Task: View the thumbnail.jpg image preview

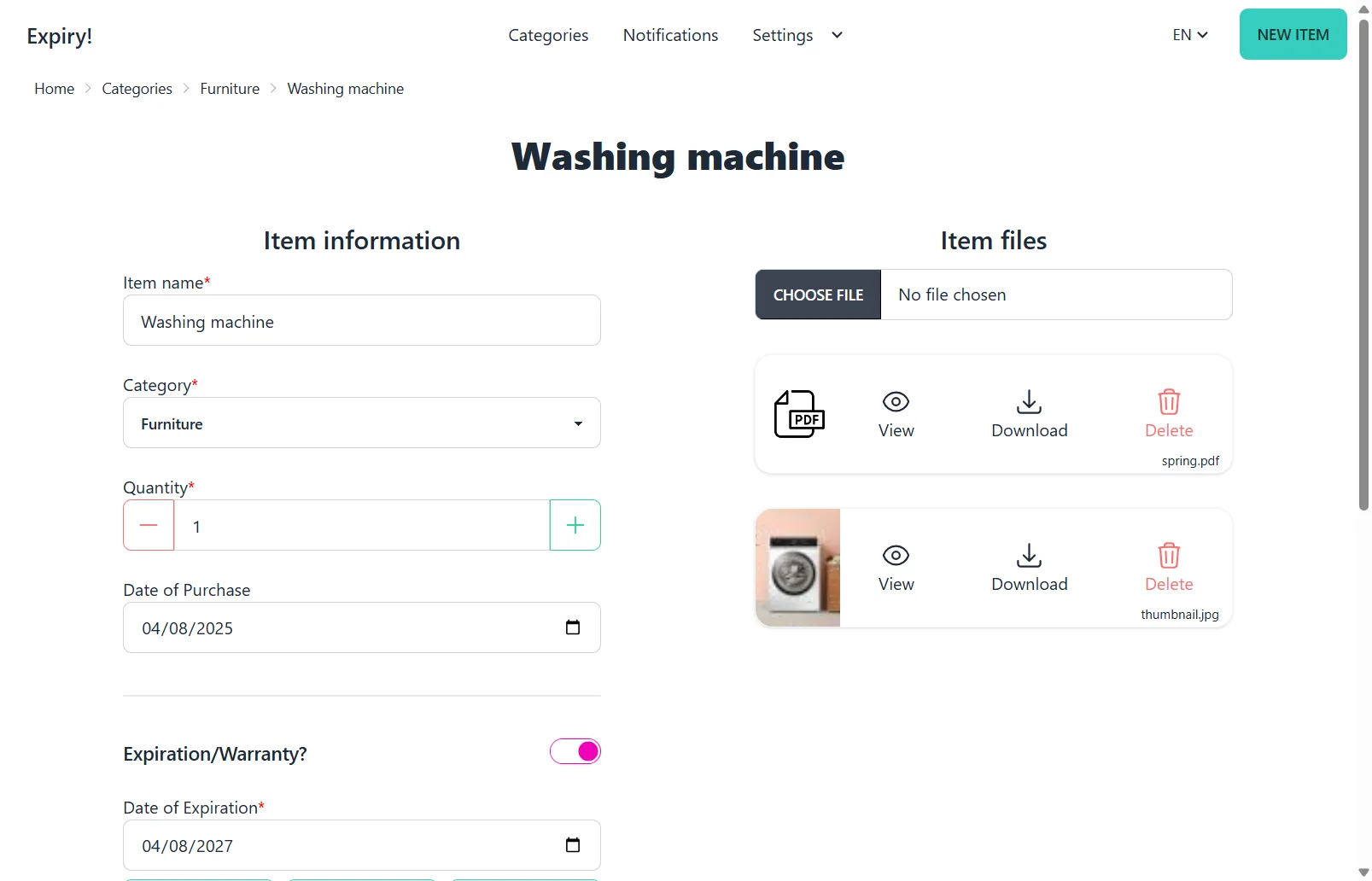Action: pyautogui.click(x=895, y=566)
